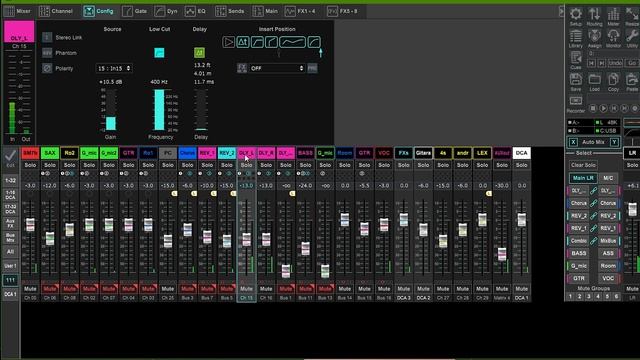Viewport: 640px width, 360px height.
Task: Open the Setup gear icon
Action: coord(576,14)
